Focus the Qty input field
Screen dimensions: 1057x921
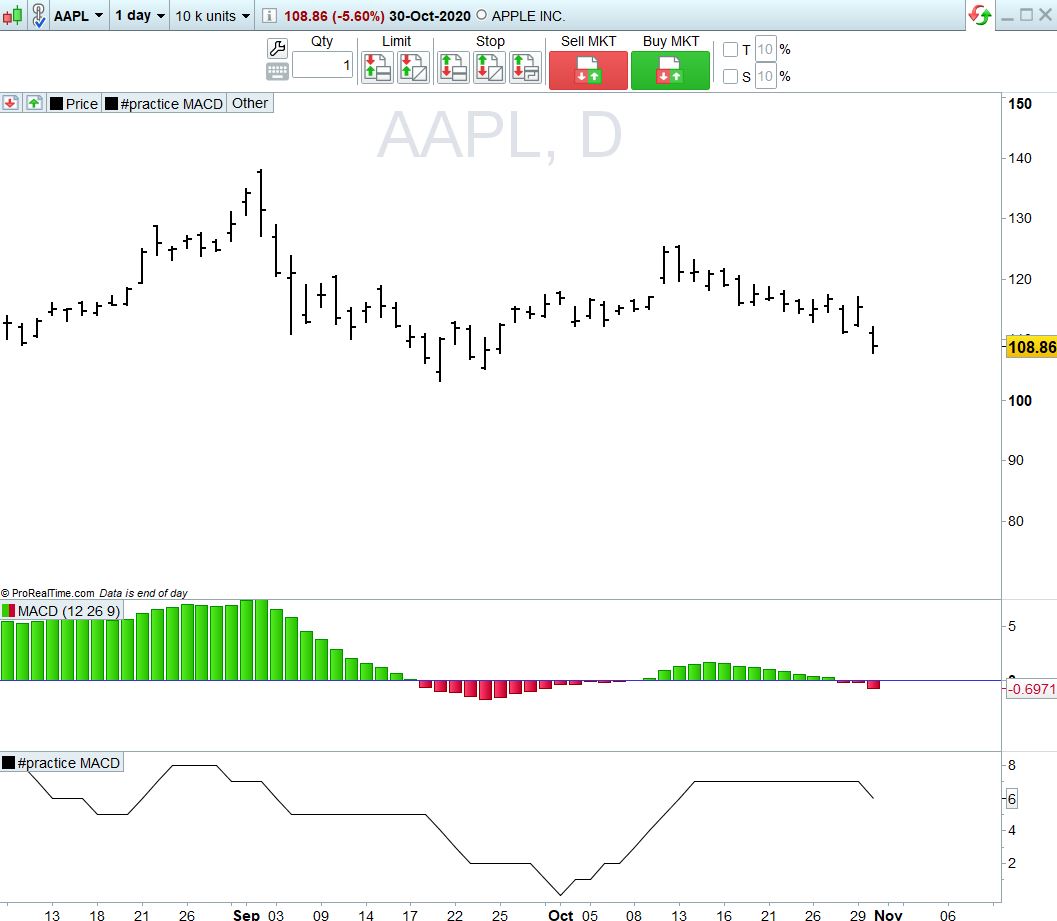coord(322,65)
